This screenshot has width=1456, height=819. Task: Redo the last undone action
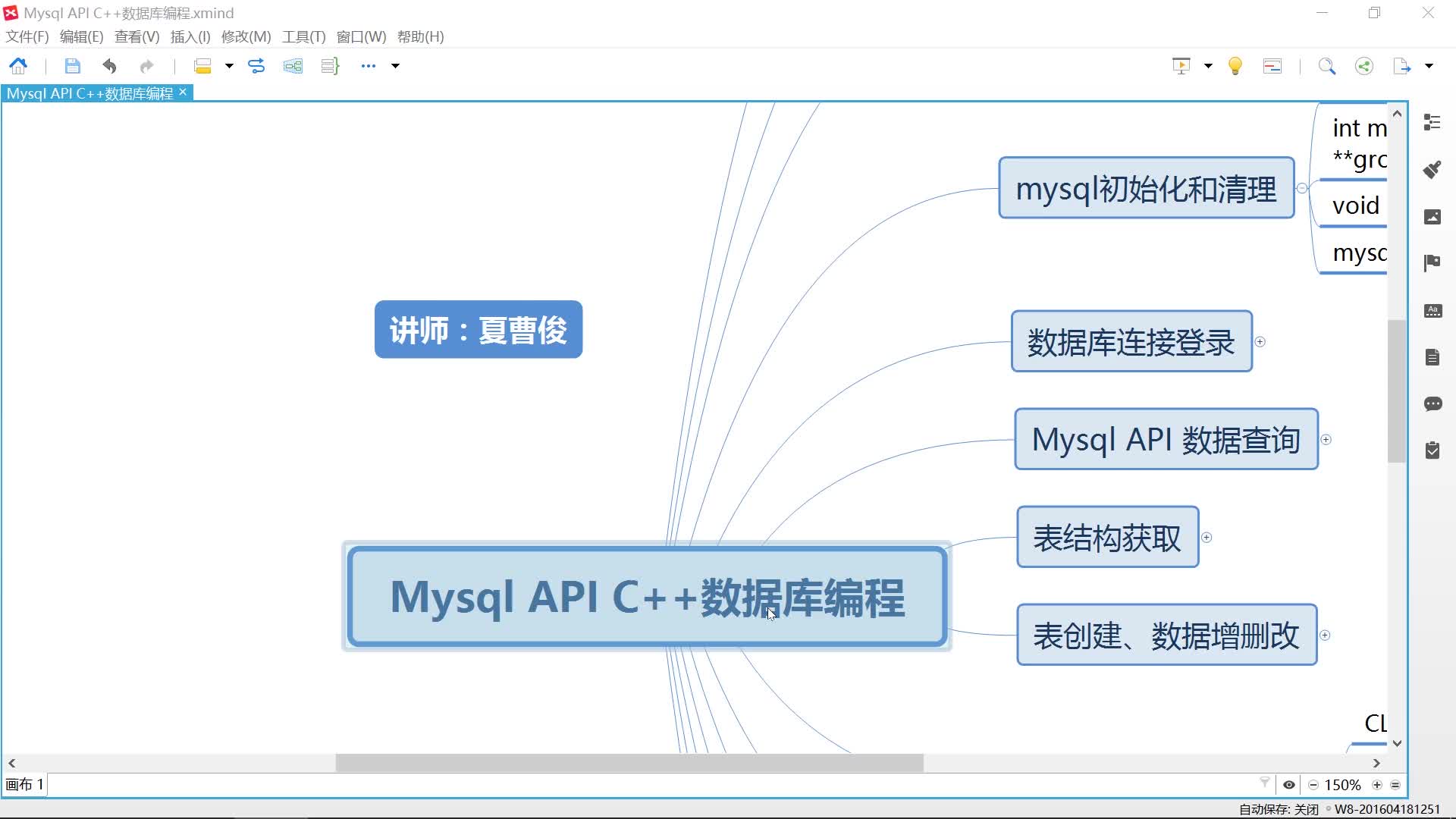(x=146, y=66)
